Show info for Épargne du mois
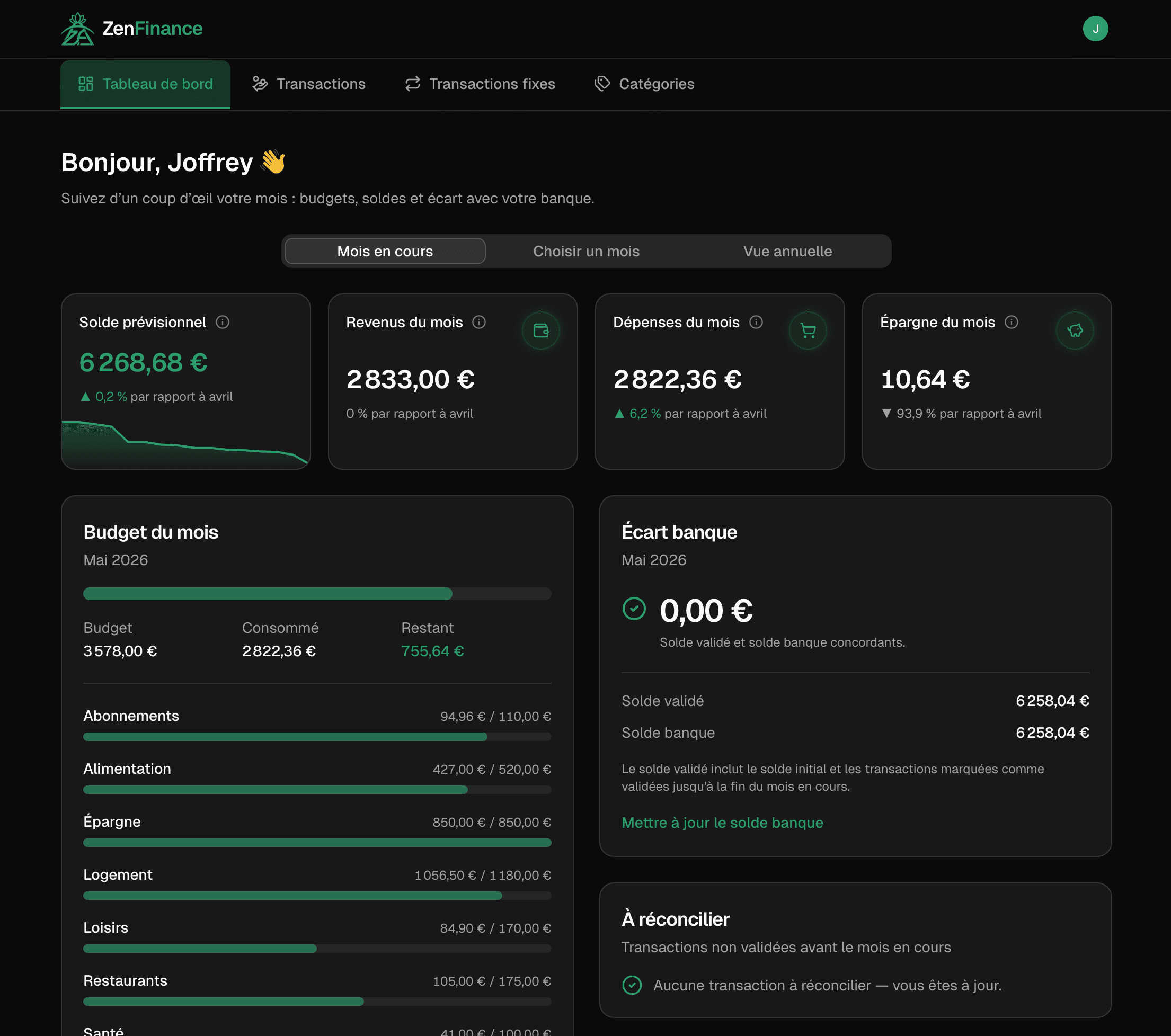1171x1036 pixels. tap(1011, 322)
